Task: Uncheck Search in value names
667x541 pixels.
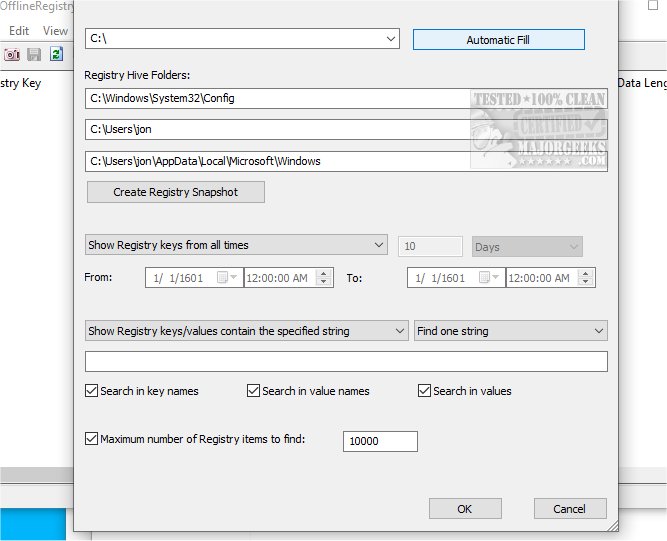Action: [x=254, y=391]
